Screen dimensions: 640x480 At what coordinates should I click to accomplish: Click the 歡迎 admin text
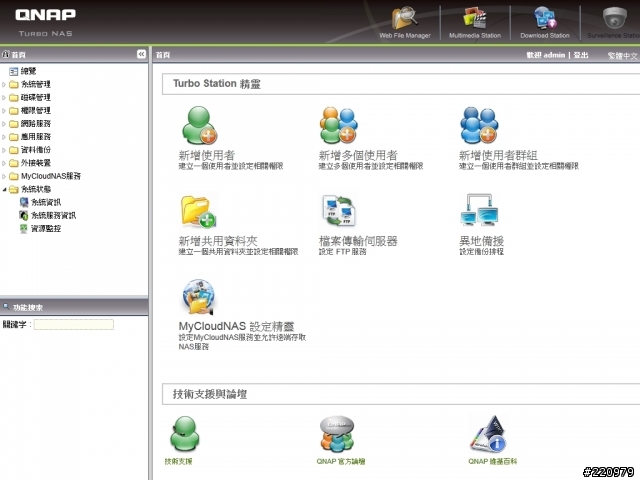coord(546,55)
